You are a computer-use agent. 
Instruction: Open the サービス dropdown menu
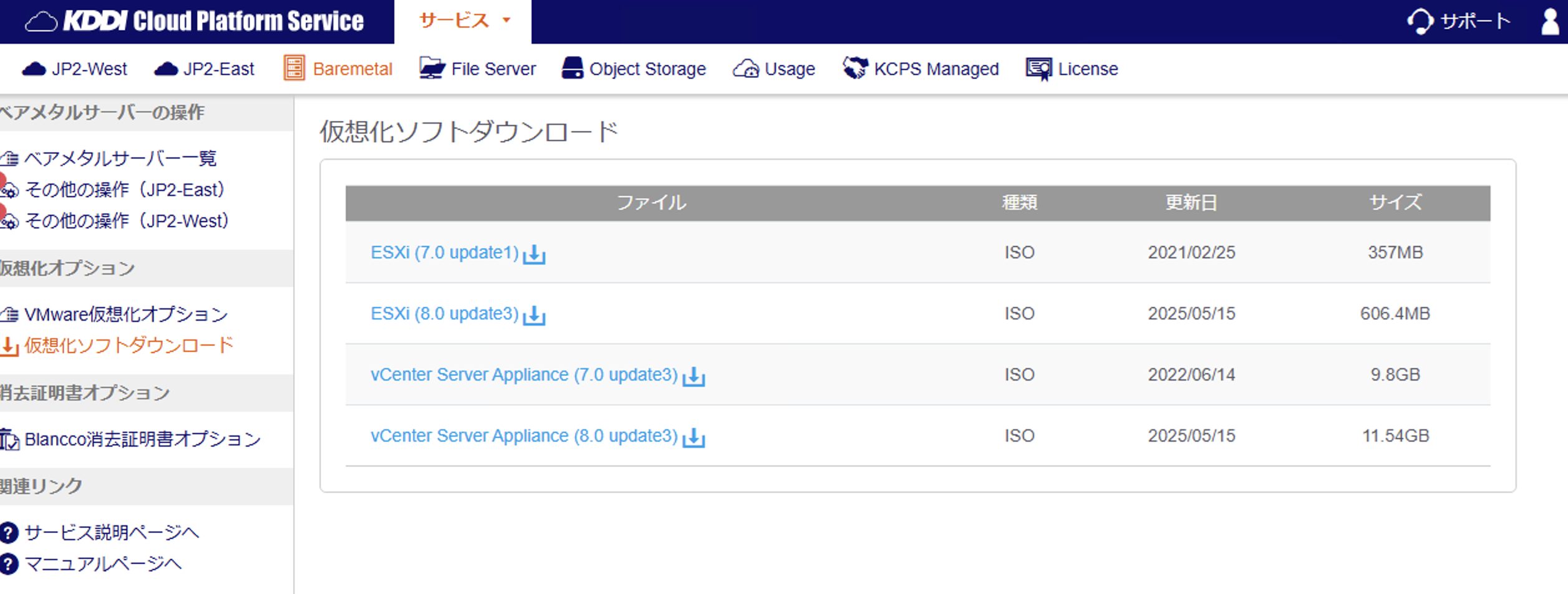tap(463, 21)
